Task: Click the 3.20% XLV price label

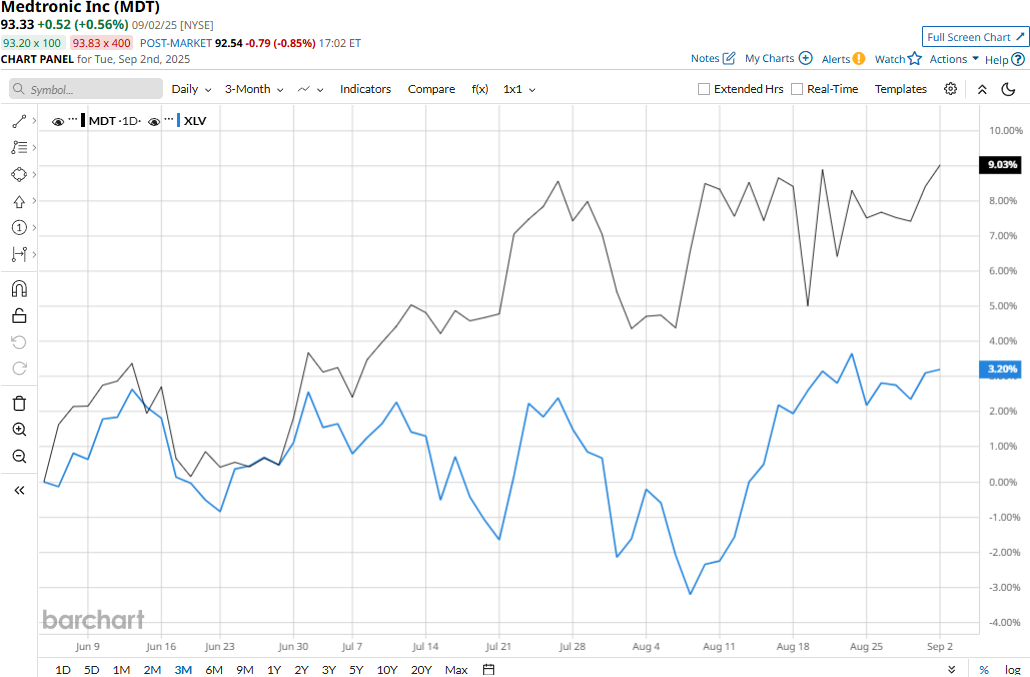Action: point(1000,369)
